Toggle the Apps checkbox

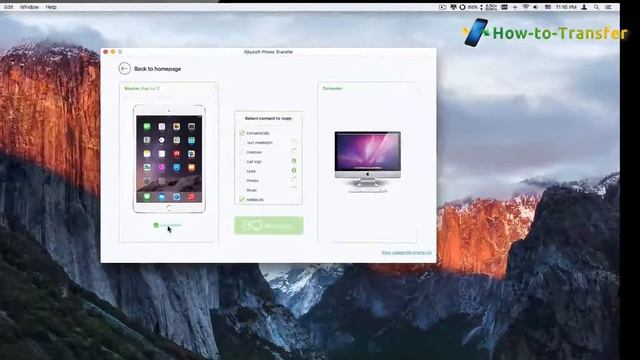[x=242, y=171]
